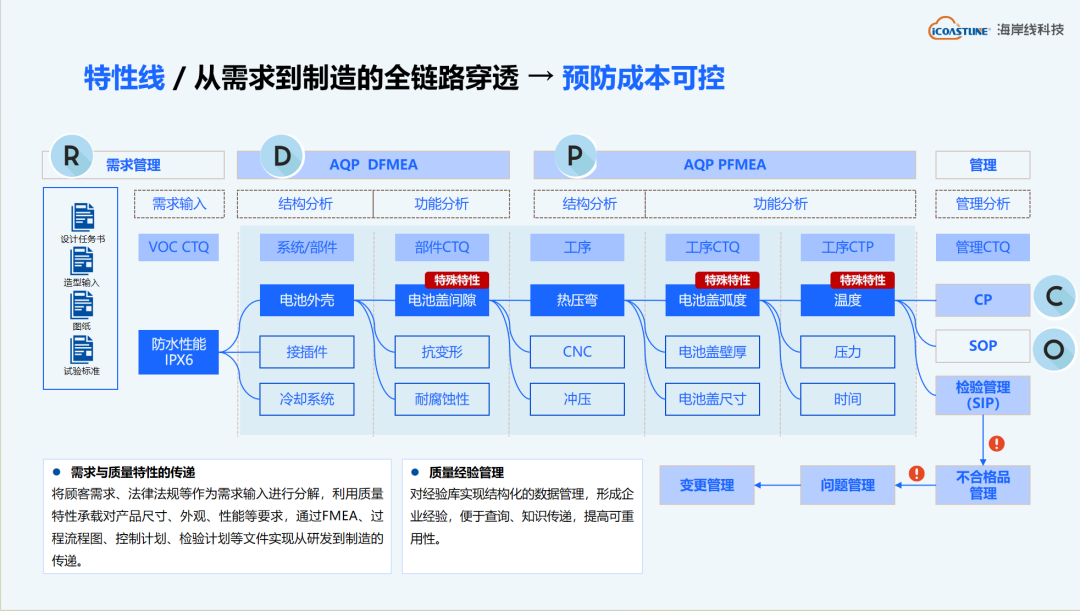The image size is (1080, 611).
Task: Open the 问题管理 box
Action: click(x=847, y=485)
